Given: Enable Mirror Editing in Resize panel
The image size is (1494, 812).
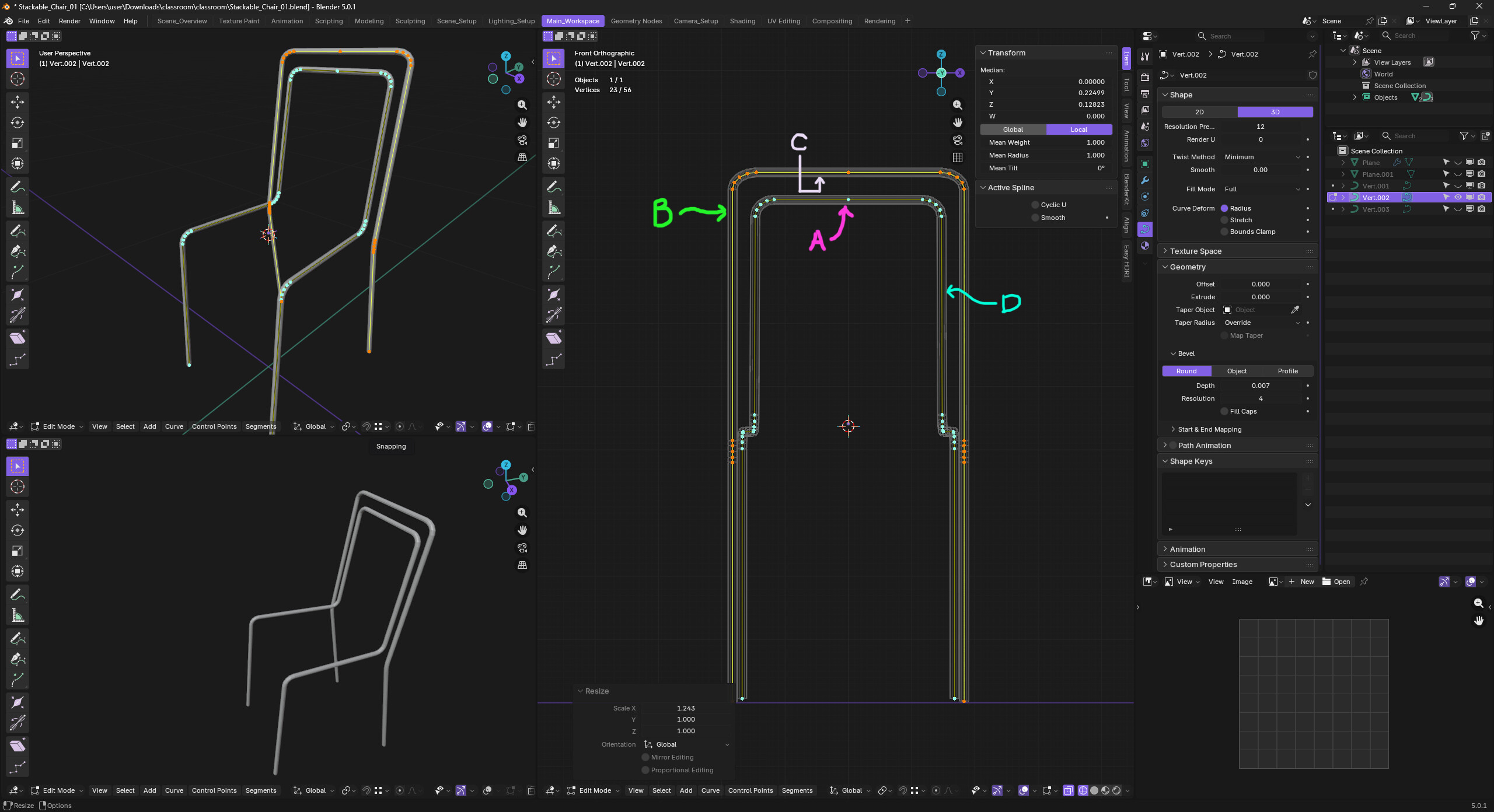Looking at the screenshot, I should pos(645,757).
